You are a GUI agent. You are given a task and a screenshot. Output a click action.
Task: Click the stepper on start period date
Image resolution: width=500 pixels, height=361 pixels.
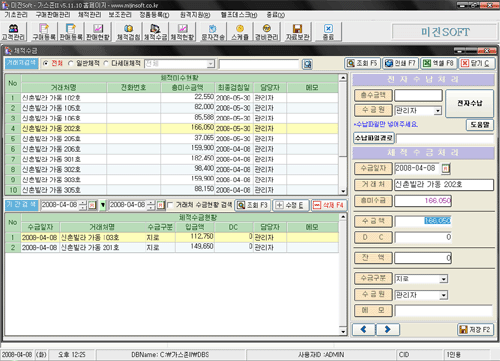(x=83, y=205)
